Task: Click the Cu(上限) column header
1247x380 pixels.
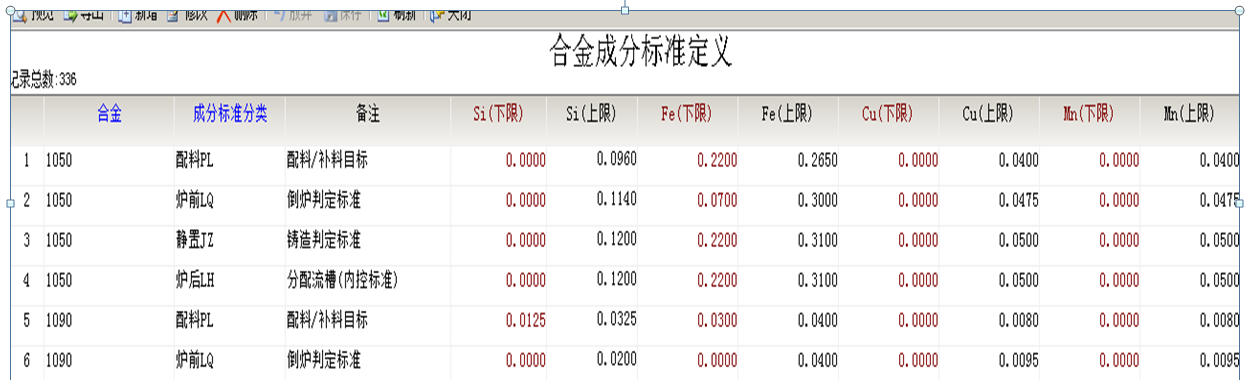Action: 988,114
